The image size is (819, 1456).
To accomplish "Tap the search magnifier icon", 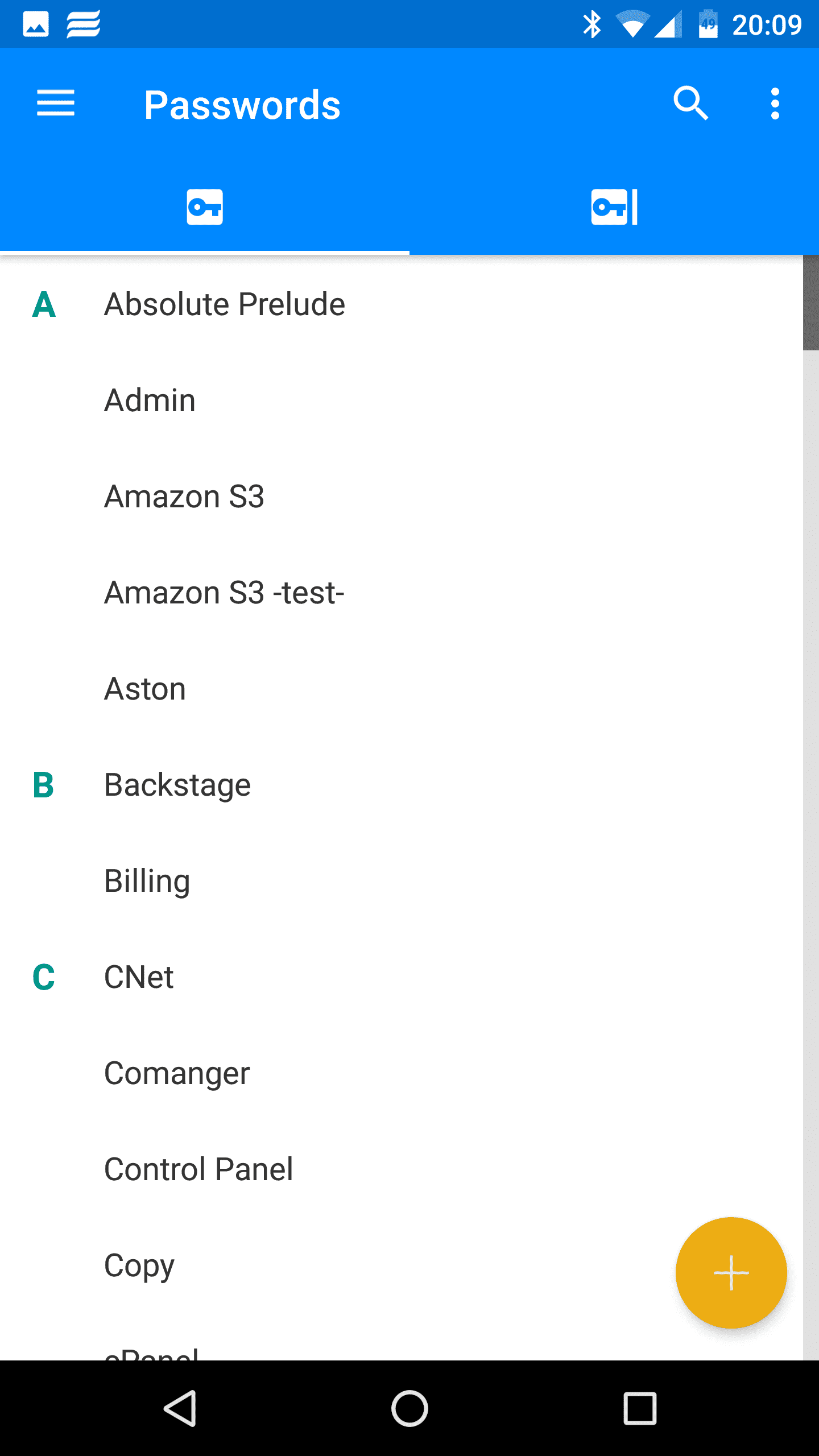I will click(x=690, y=104).
